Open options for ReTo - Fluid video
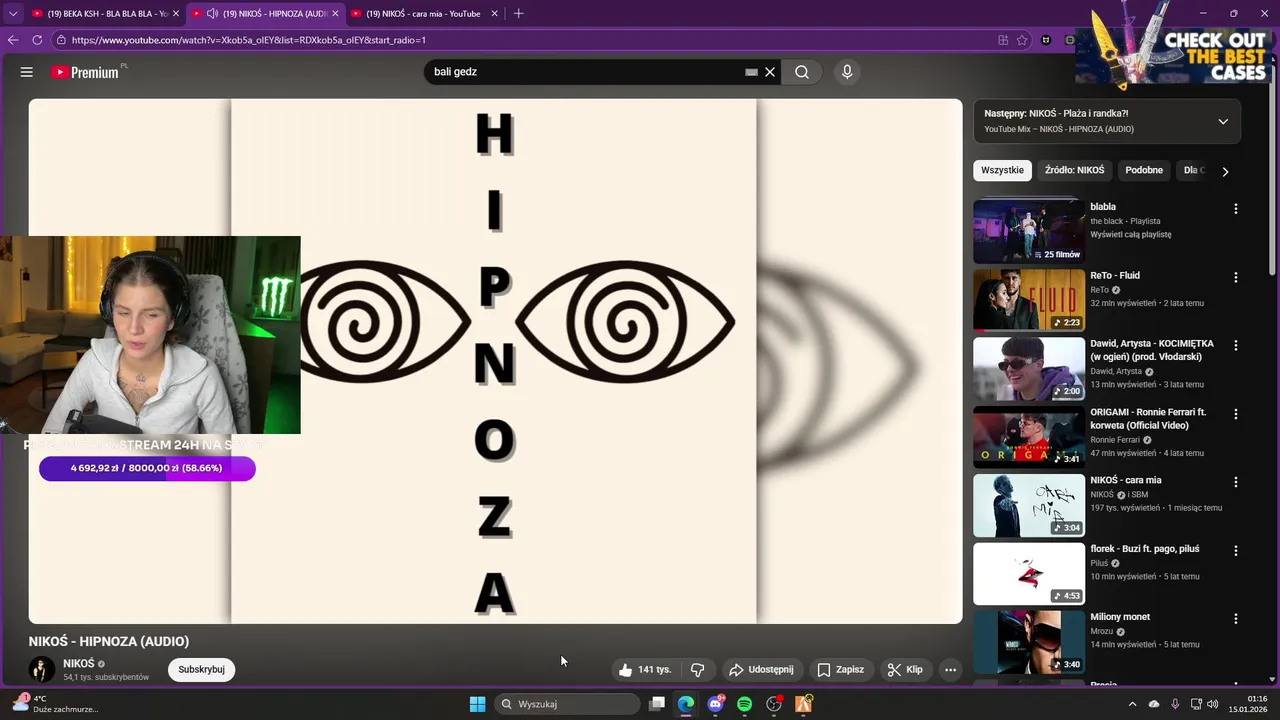1280x720 pixels. tap(1236, 277)
